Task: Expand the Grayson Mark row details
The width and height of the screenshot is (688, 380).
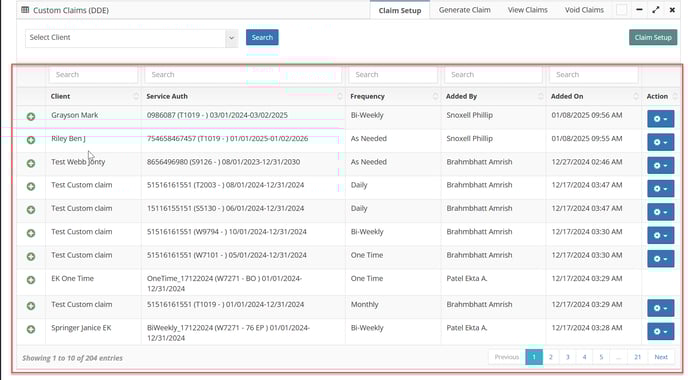Action: click(31, 117)
